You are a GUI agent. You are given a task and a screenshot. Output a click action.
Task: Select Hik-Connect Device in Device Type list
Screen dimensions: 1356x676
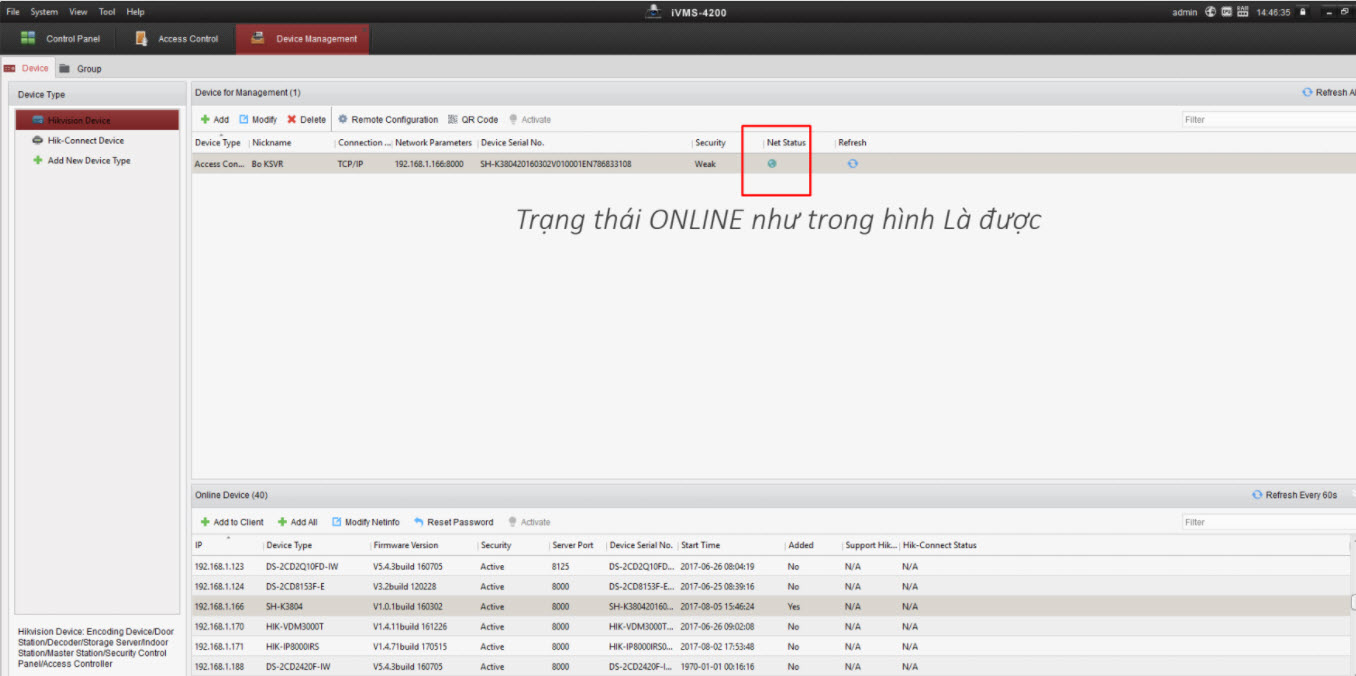[85, 141]
